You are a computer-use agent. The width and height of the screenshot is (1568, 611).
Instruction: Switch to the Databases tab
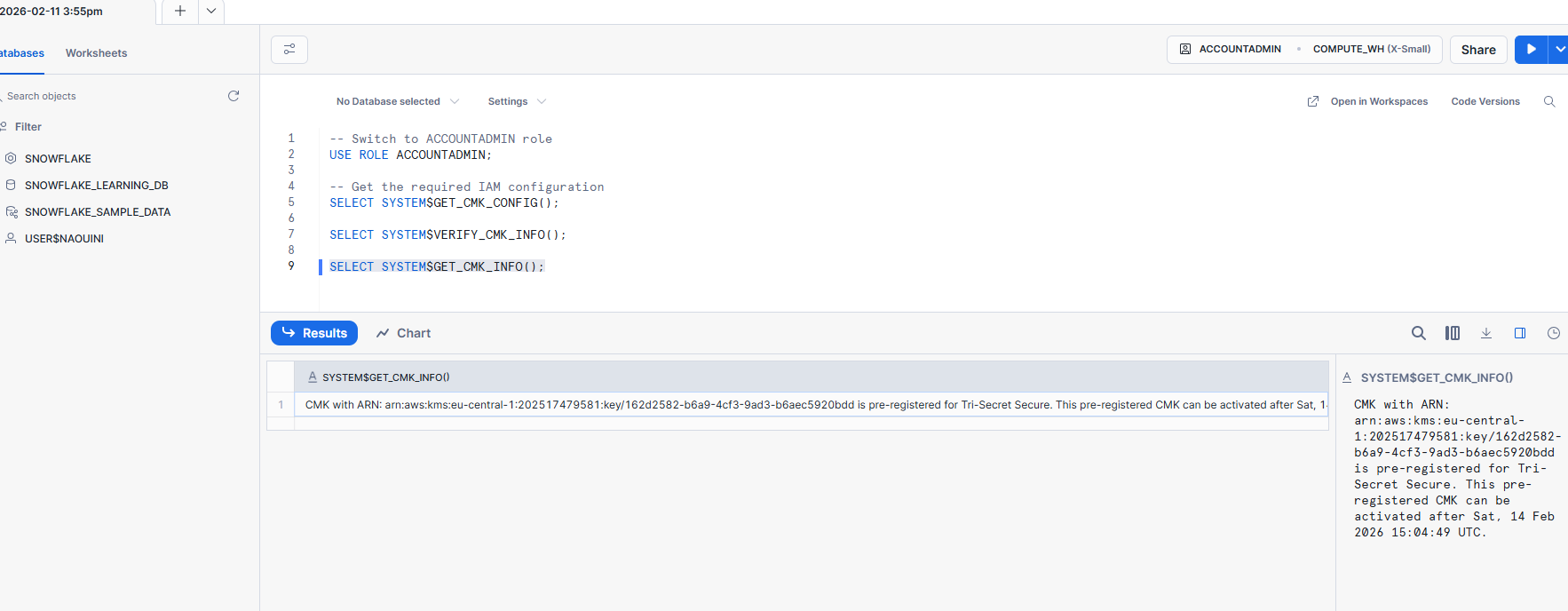tap(22, 53)
